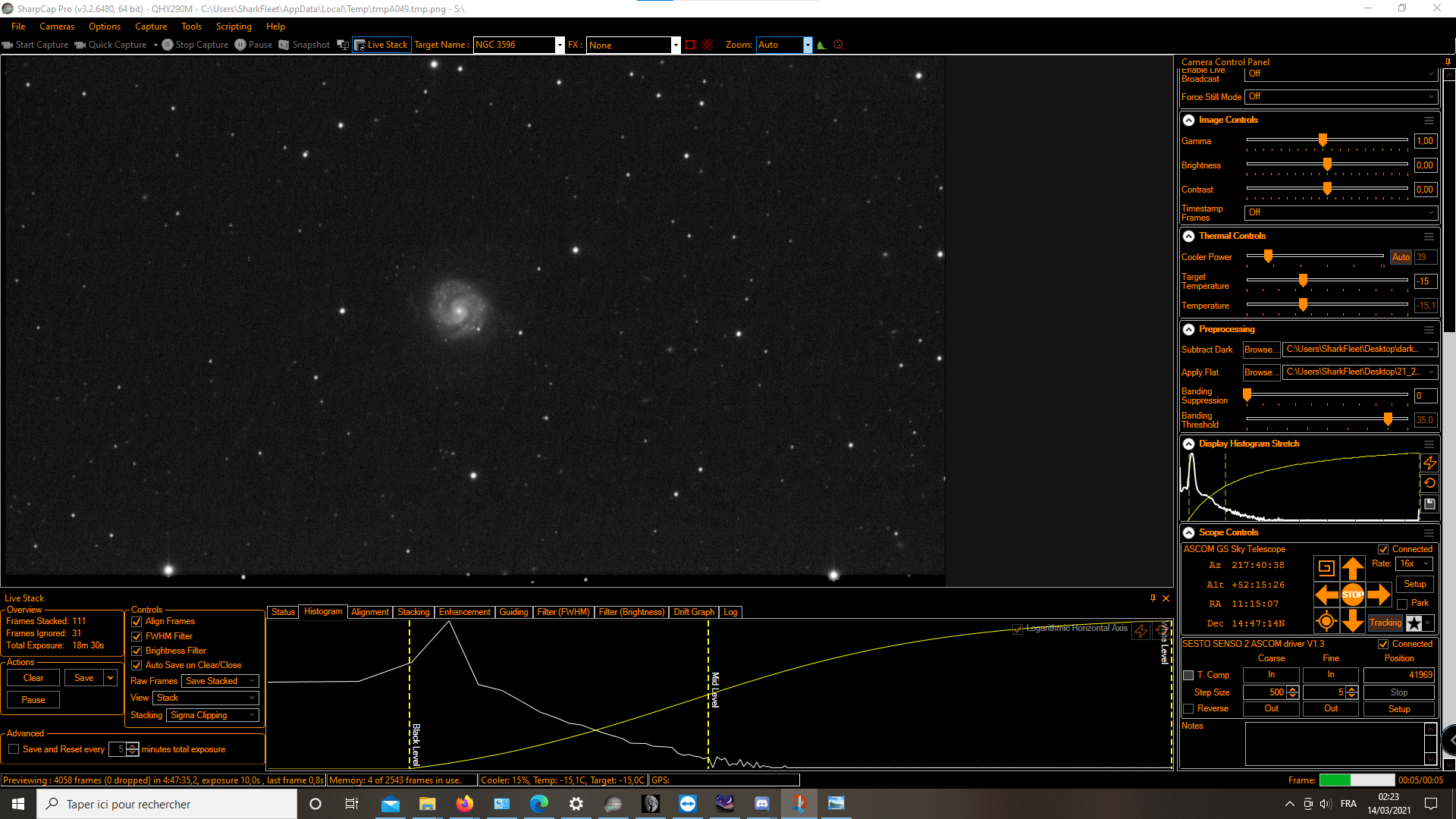Screen dimensions: 1456x819
Task: Open the Scripting menu
Action: (233, 27)
